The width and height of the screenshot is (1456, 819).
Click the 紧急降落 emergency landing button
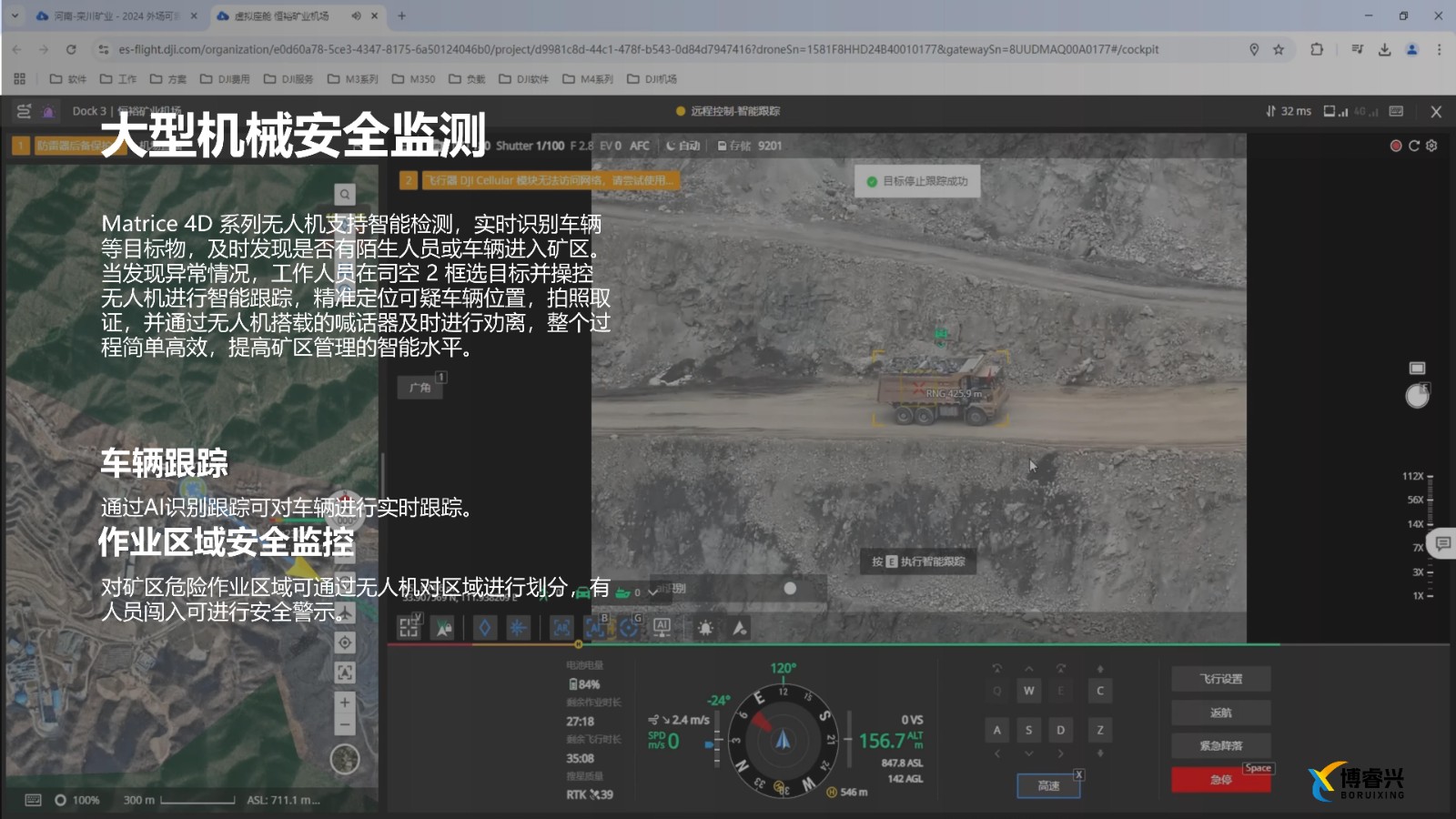coord(1220,745)
